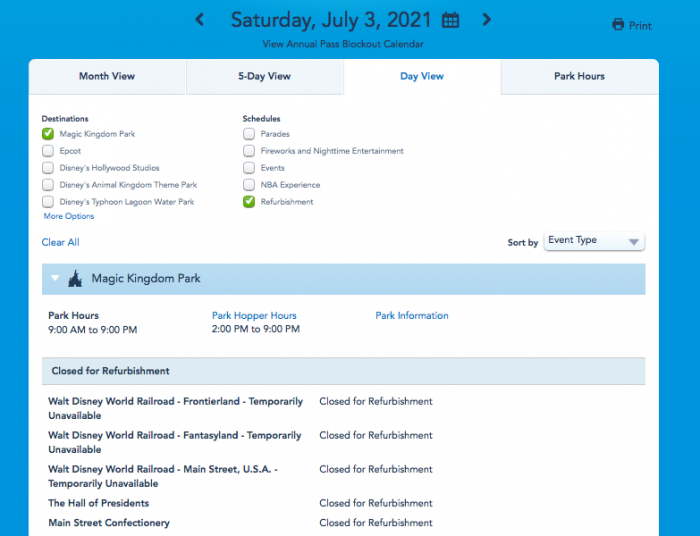
Task: Open the calendar date picker icon
Action: click(x=450, y=20)
